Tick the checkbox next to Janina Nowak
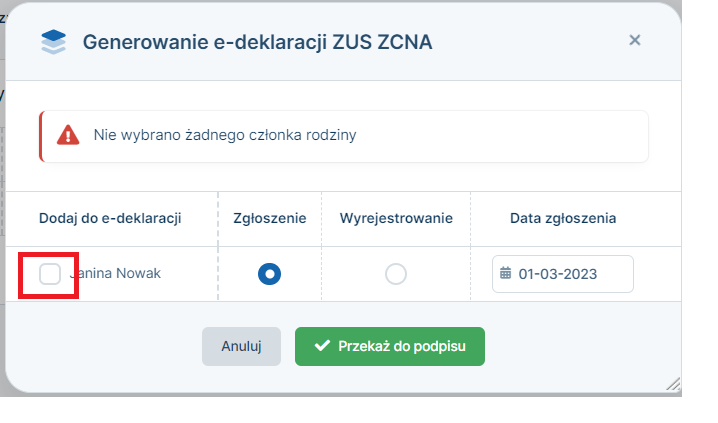 pyautogui.click(x=50, y=274)
